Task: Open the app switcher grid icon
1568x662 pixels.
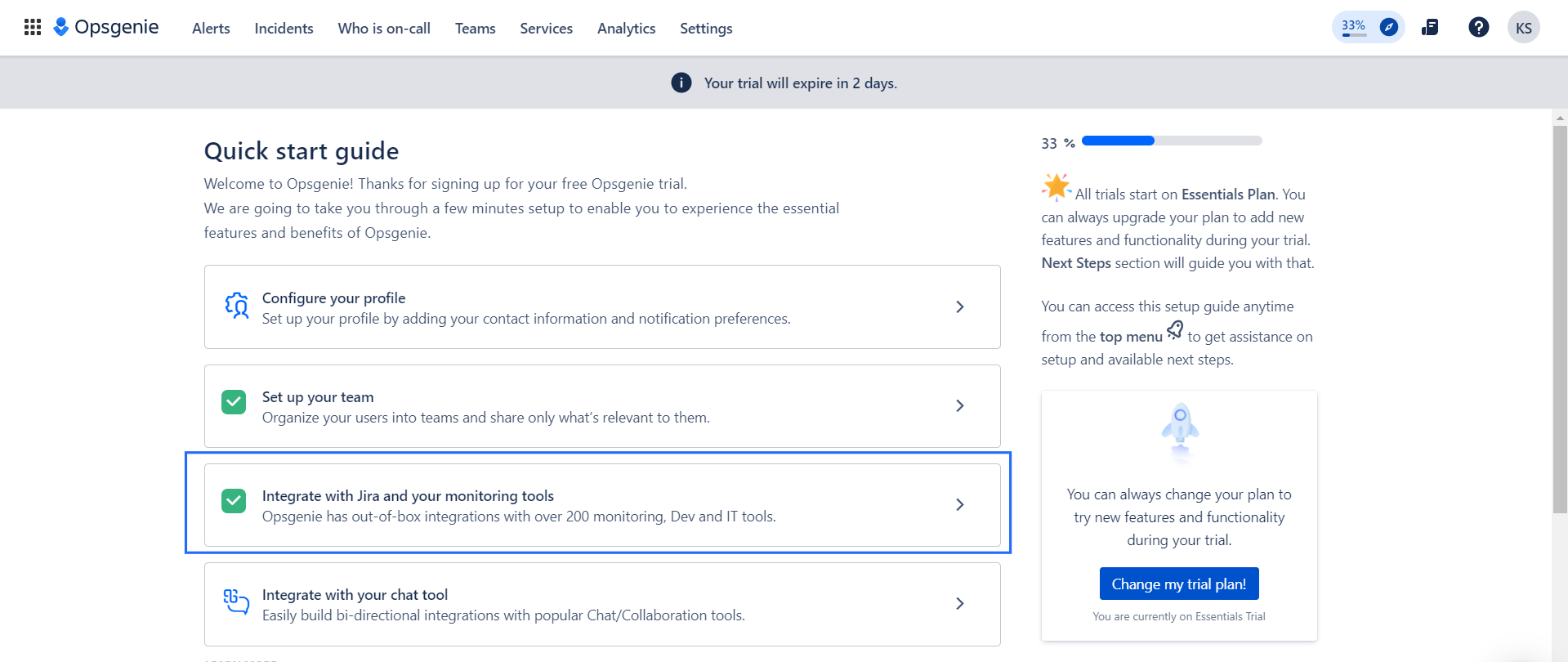Action: [x=33, y=28]
